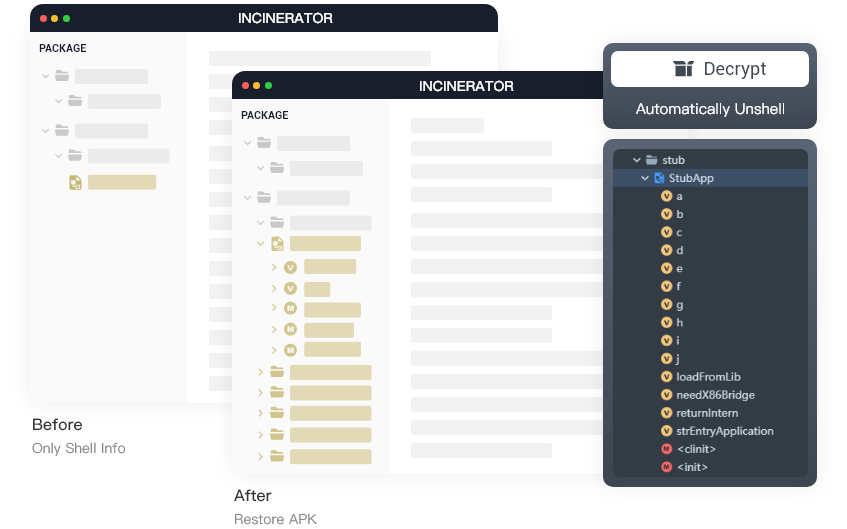Click red method icon beside <init>
The image size is (847, 529).
click(x=667, y=467)
